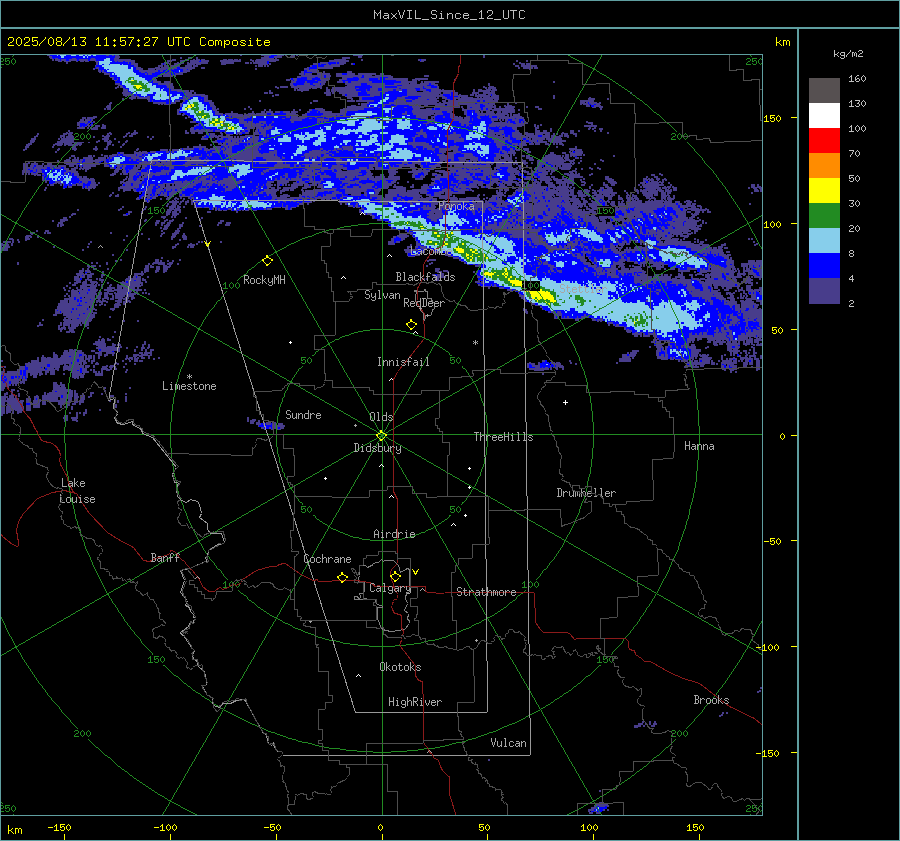
Task: Click the radar center diamond near Olds
Action: tap(382, 435)
